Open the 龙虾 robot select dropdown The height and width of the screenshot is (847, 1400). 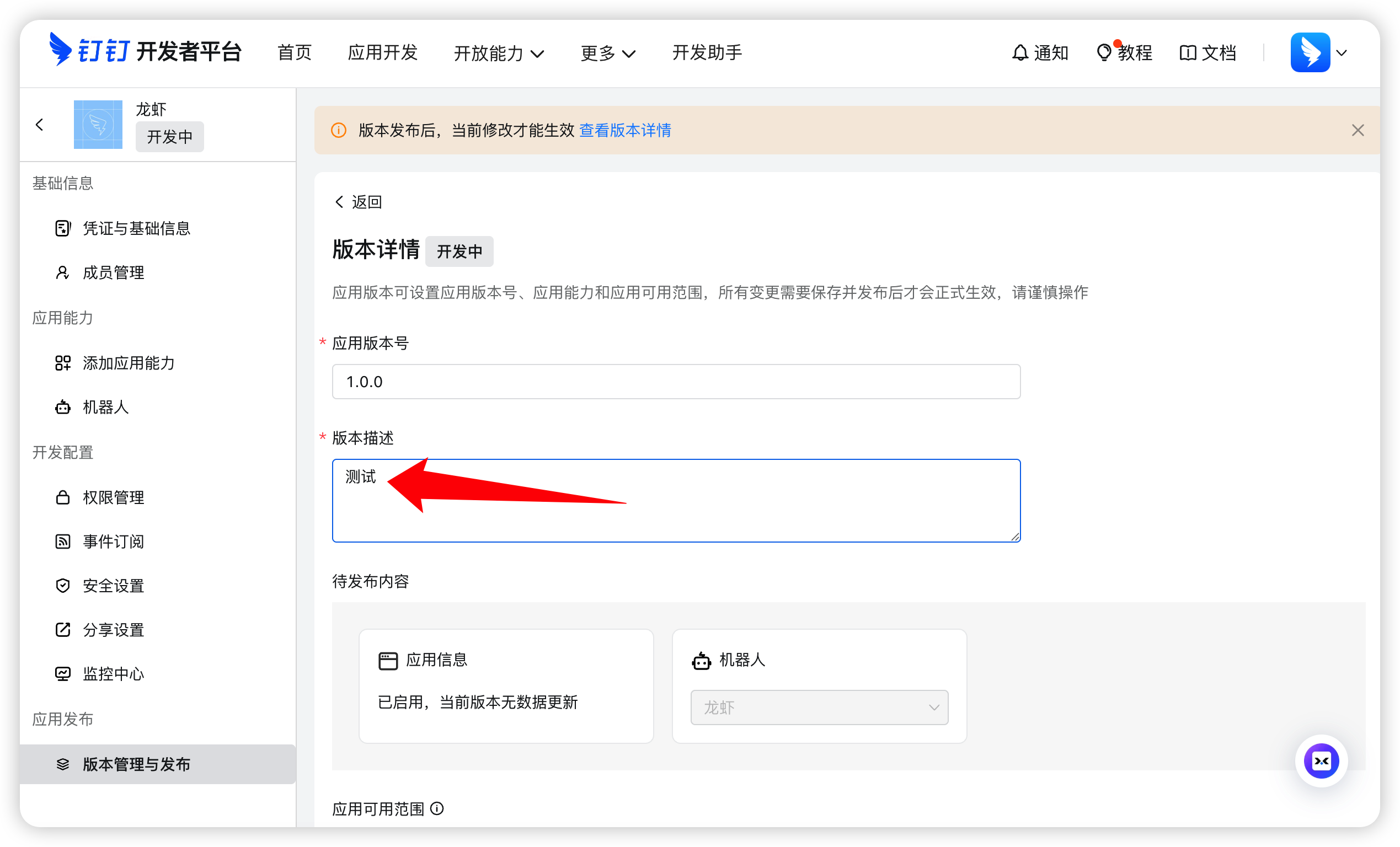pyautogui.click(x=819, y=707)
